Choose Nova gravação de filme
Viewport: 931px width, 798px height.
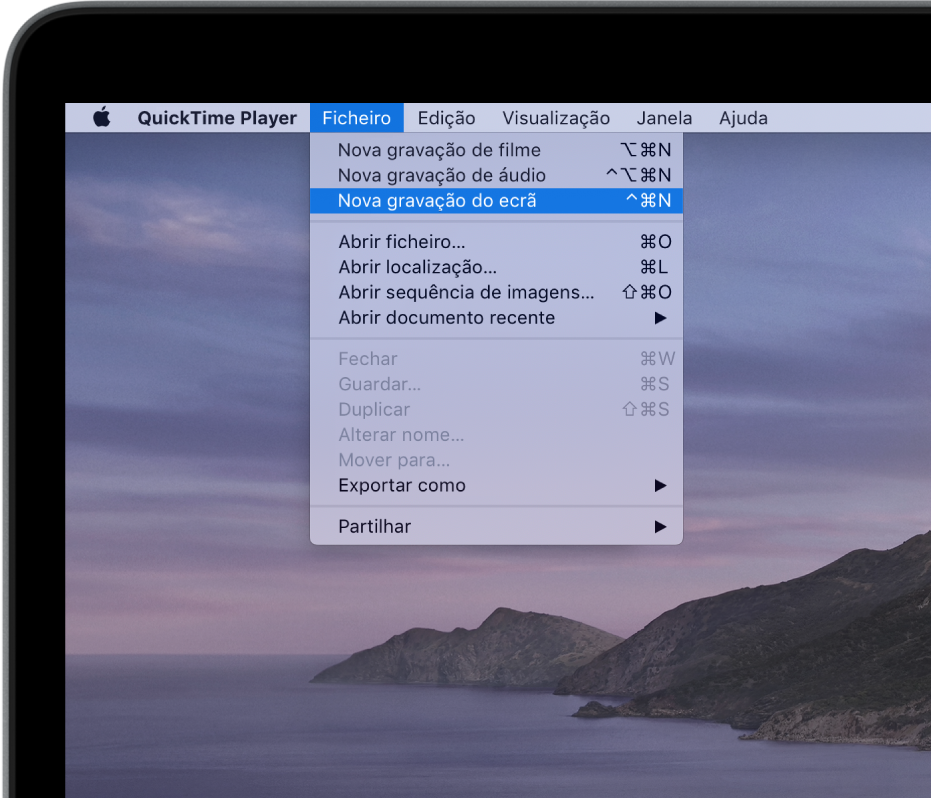[496, 150]
